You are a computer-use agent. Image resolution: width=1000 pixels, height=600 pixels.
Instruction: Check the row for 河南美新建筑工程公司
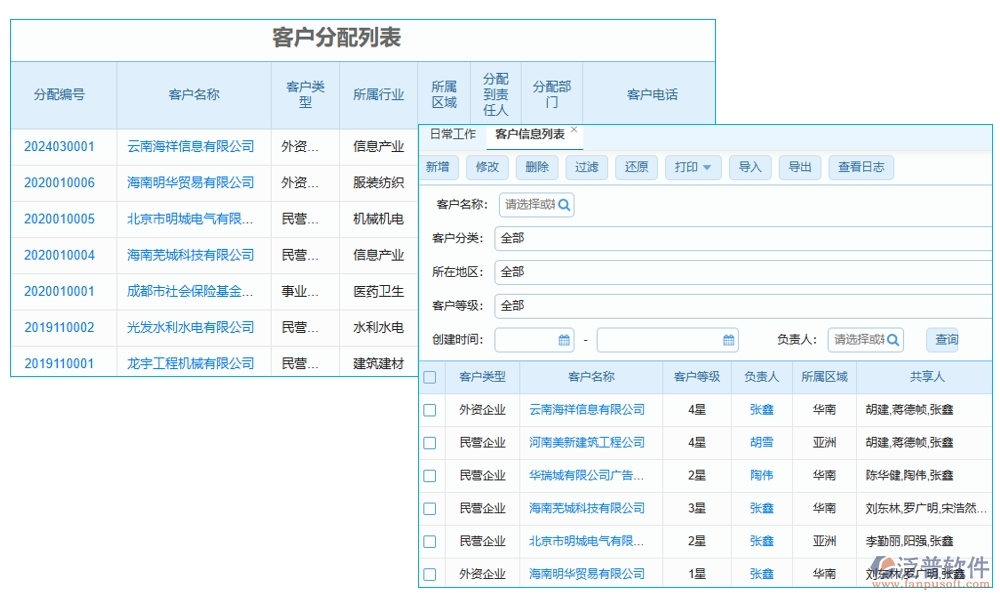coord(429,442)
